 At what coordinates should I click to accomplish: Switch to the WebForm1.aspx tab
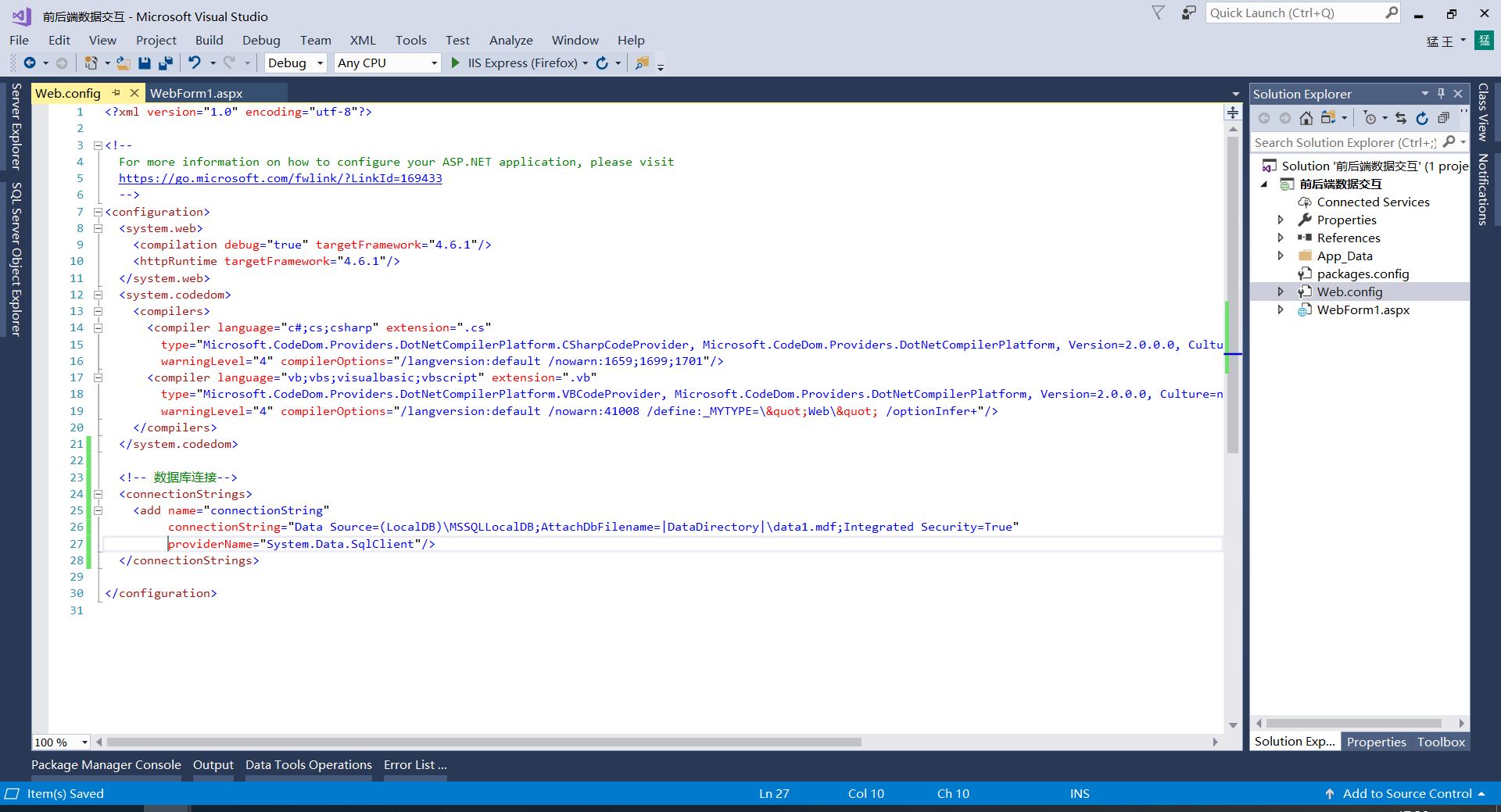tap(196, 93)
